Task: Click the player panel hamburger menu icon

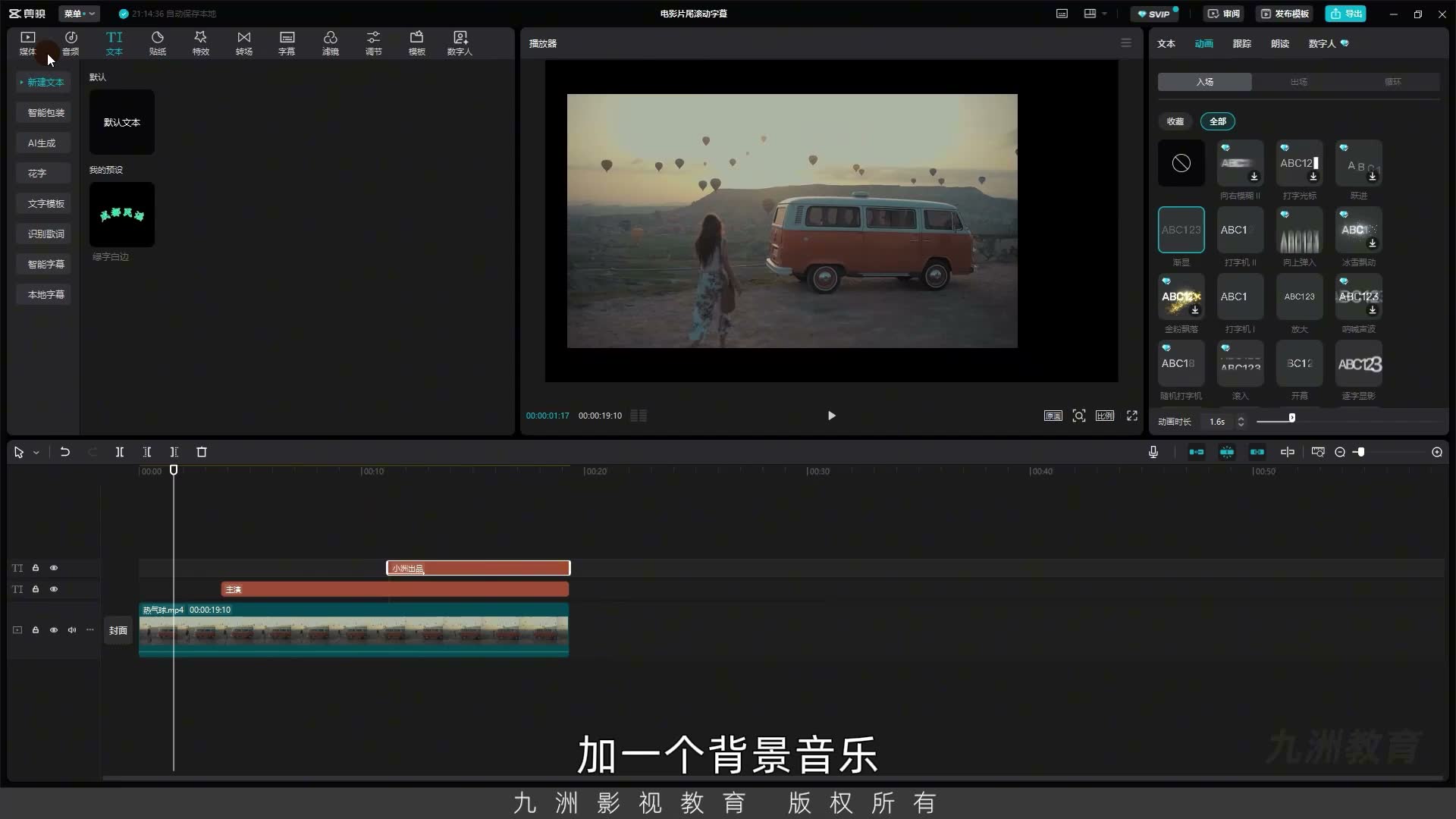Action: click(1126, 43)
